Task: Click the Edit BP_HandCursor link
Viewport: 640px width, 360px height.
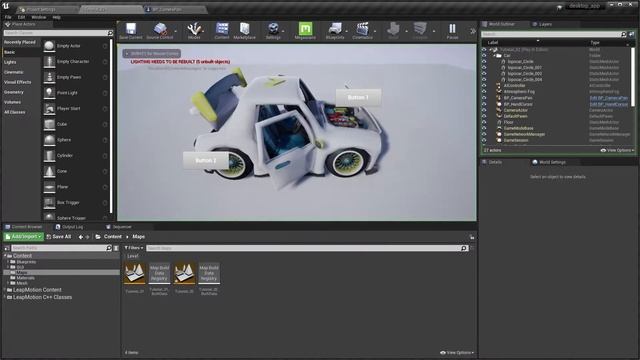Action: (x=609, y=104)
